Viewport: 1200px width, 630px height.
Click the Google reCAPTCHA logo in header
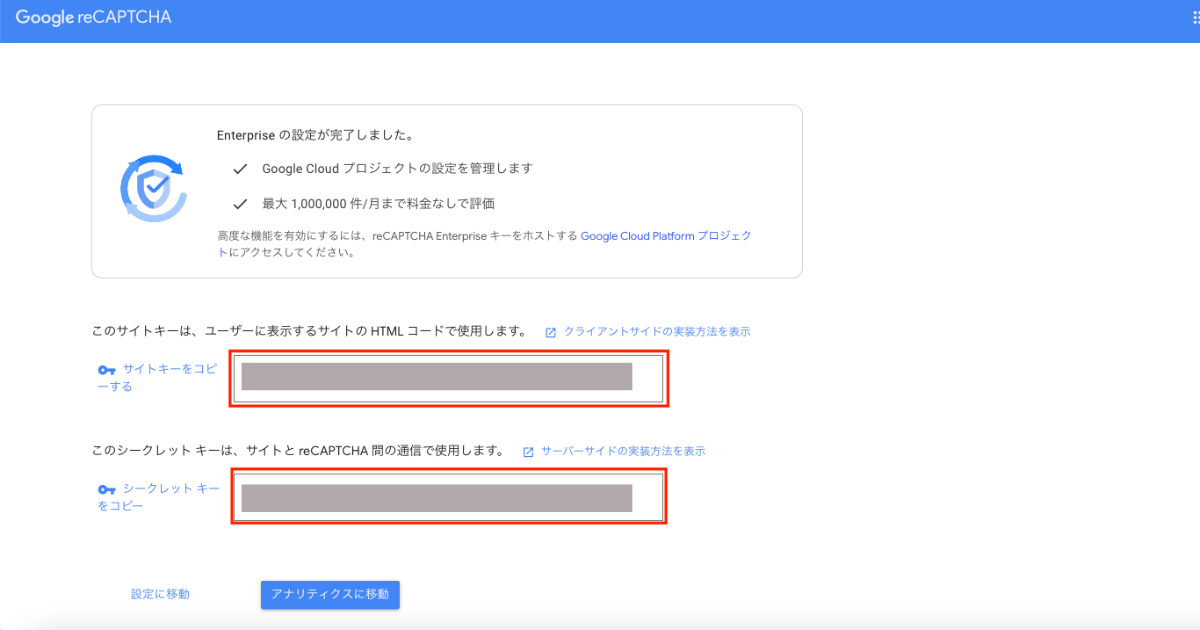pyautogui.click(x=93, y=18)
